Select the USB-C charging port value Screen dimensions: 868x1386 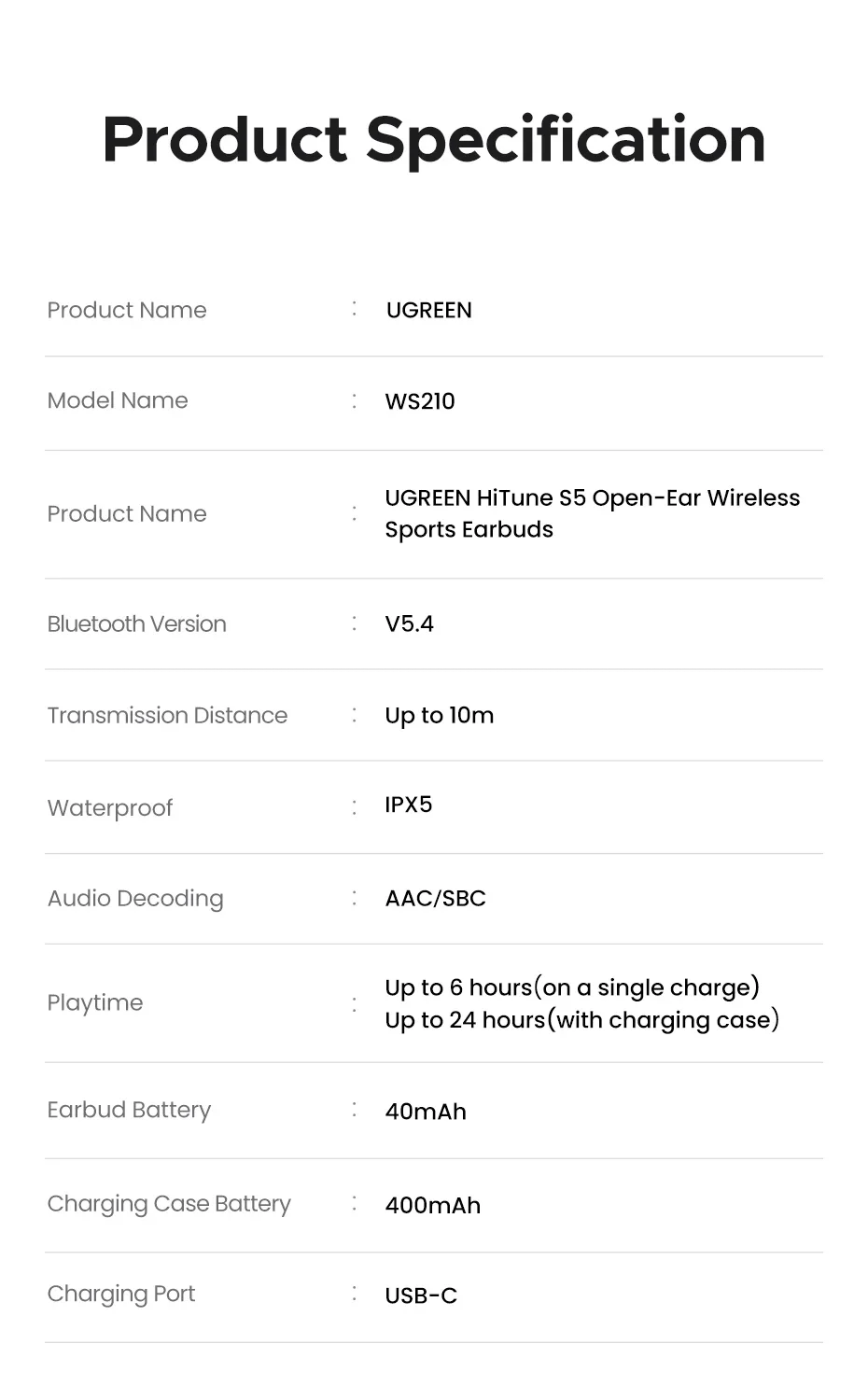(x=421, y=1295)
